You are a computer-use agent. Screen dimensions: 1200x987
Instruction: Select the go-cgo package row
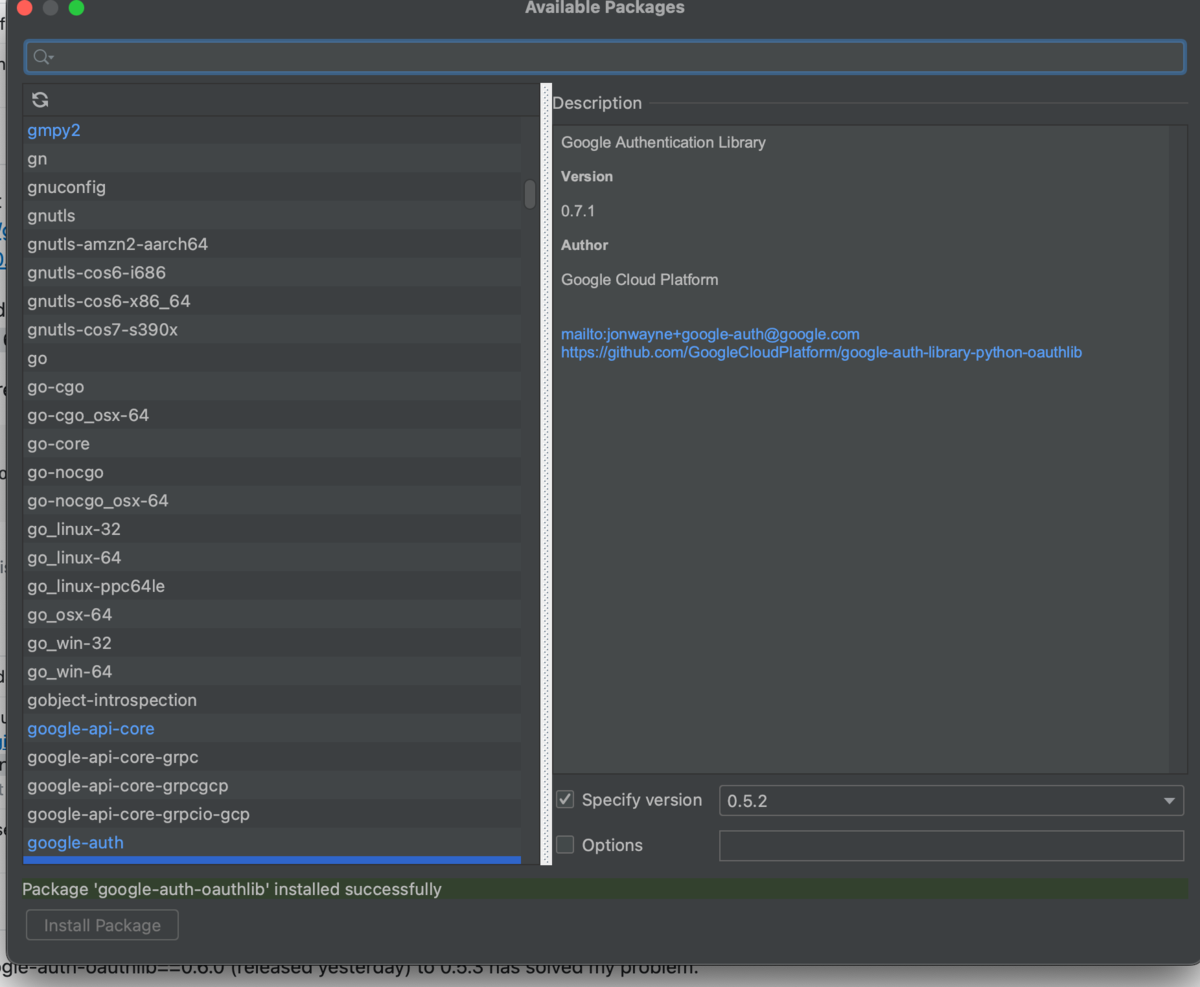[x=272, y=387]
